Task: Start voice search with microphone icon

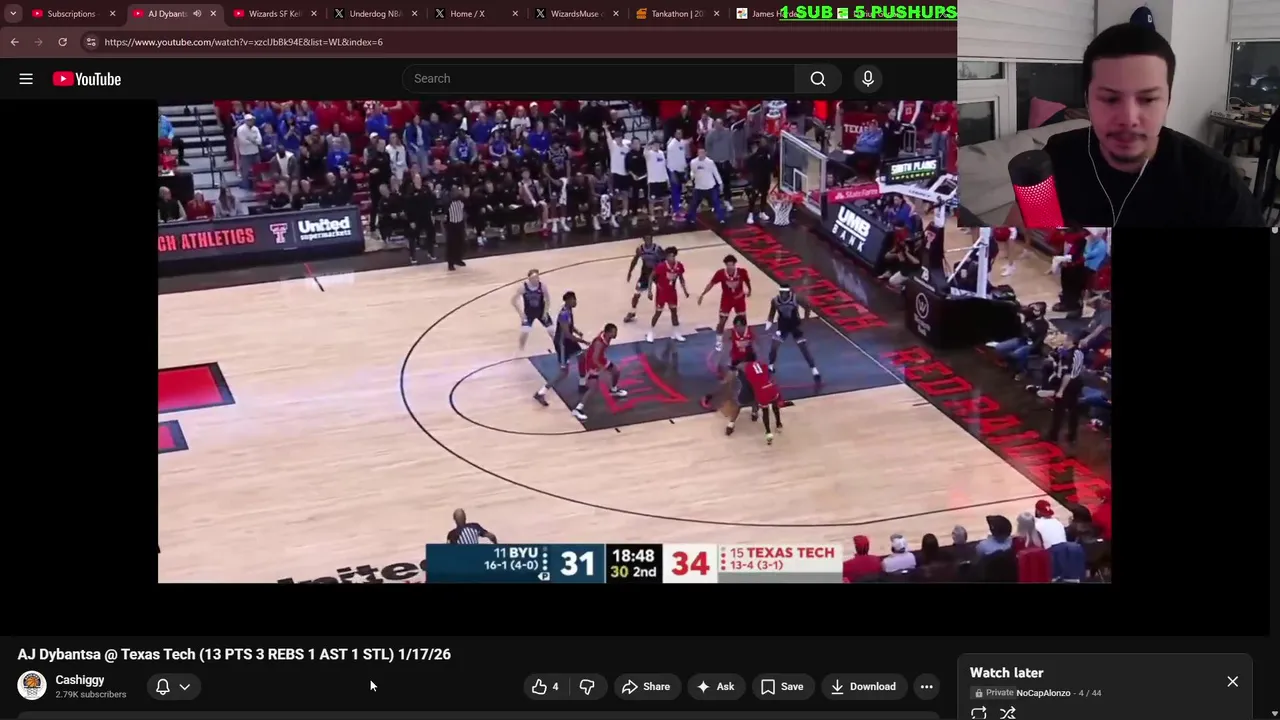Action: (x=868, y=79)
